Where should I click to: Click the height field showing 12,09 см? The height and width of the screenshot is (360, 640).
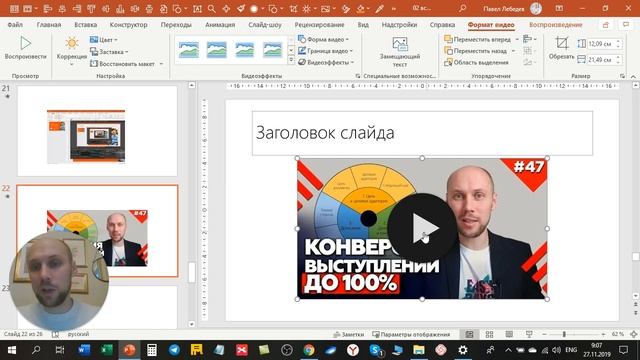click(x=601, y=44)
